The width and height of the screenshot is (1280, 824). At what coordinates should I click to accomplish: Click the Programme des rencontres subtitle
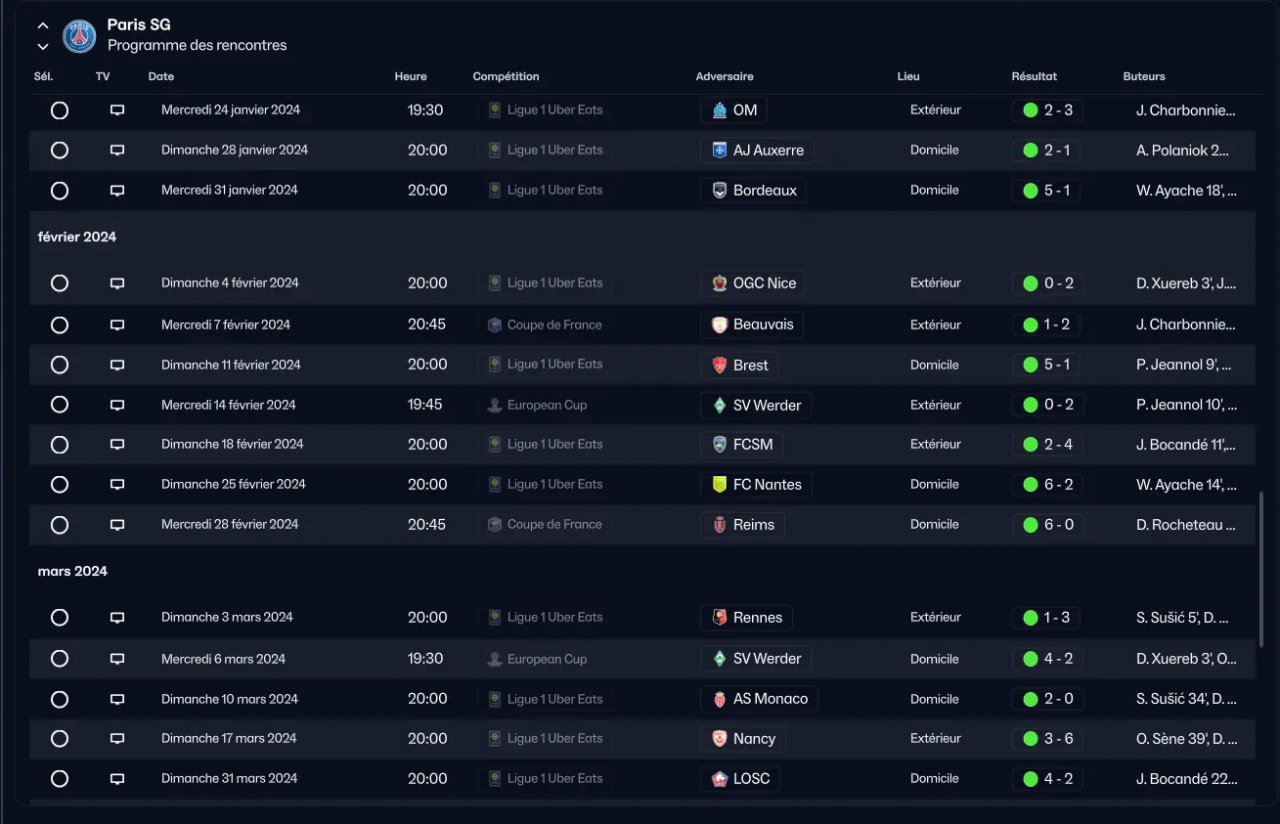197,45
